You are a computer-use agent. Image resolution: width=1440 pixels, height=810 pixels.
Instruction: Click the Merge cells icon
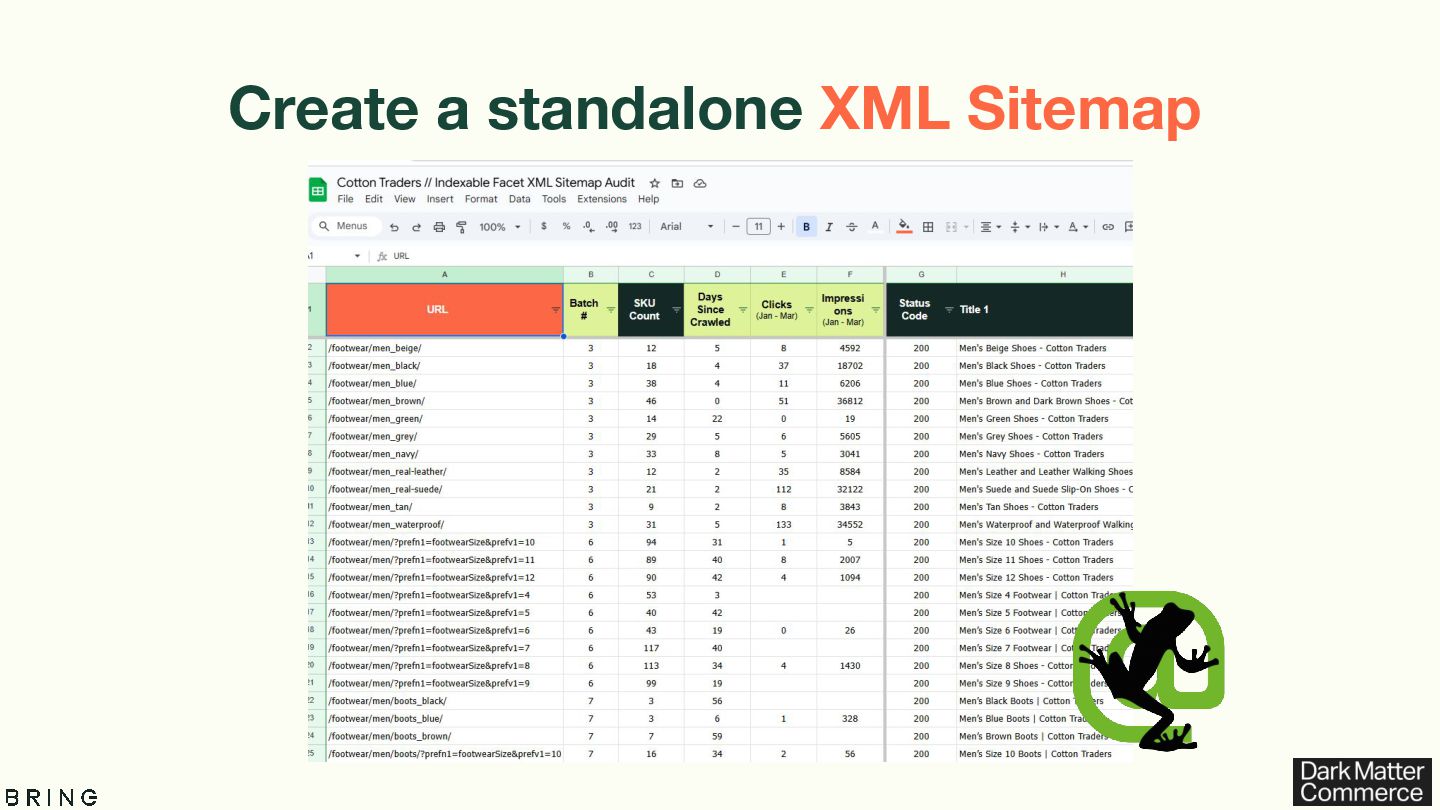point(951,227)
